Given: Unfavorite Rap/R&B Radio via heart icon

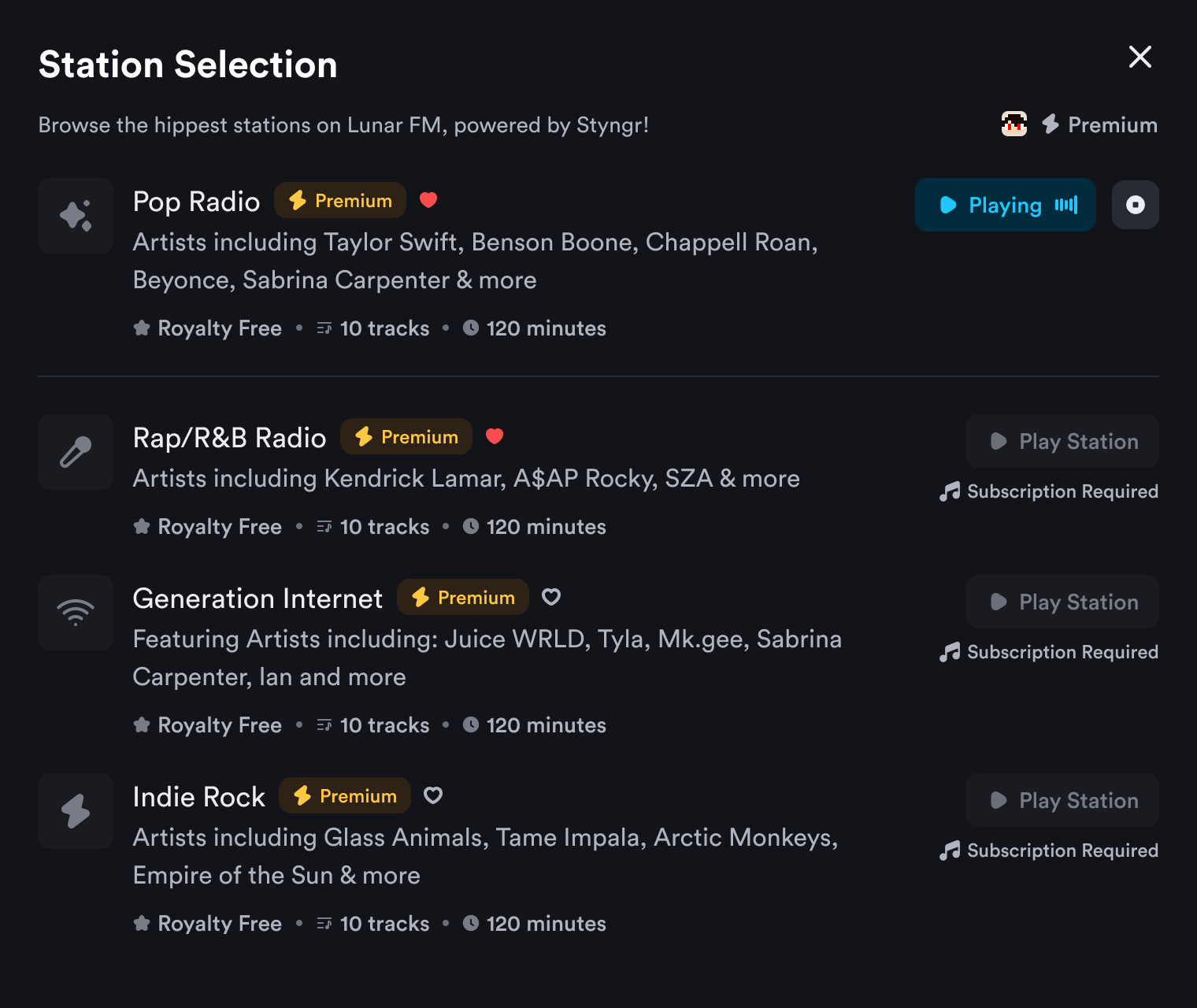Looking at the screenshot, I should pos(495,436).
